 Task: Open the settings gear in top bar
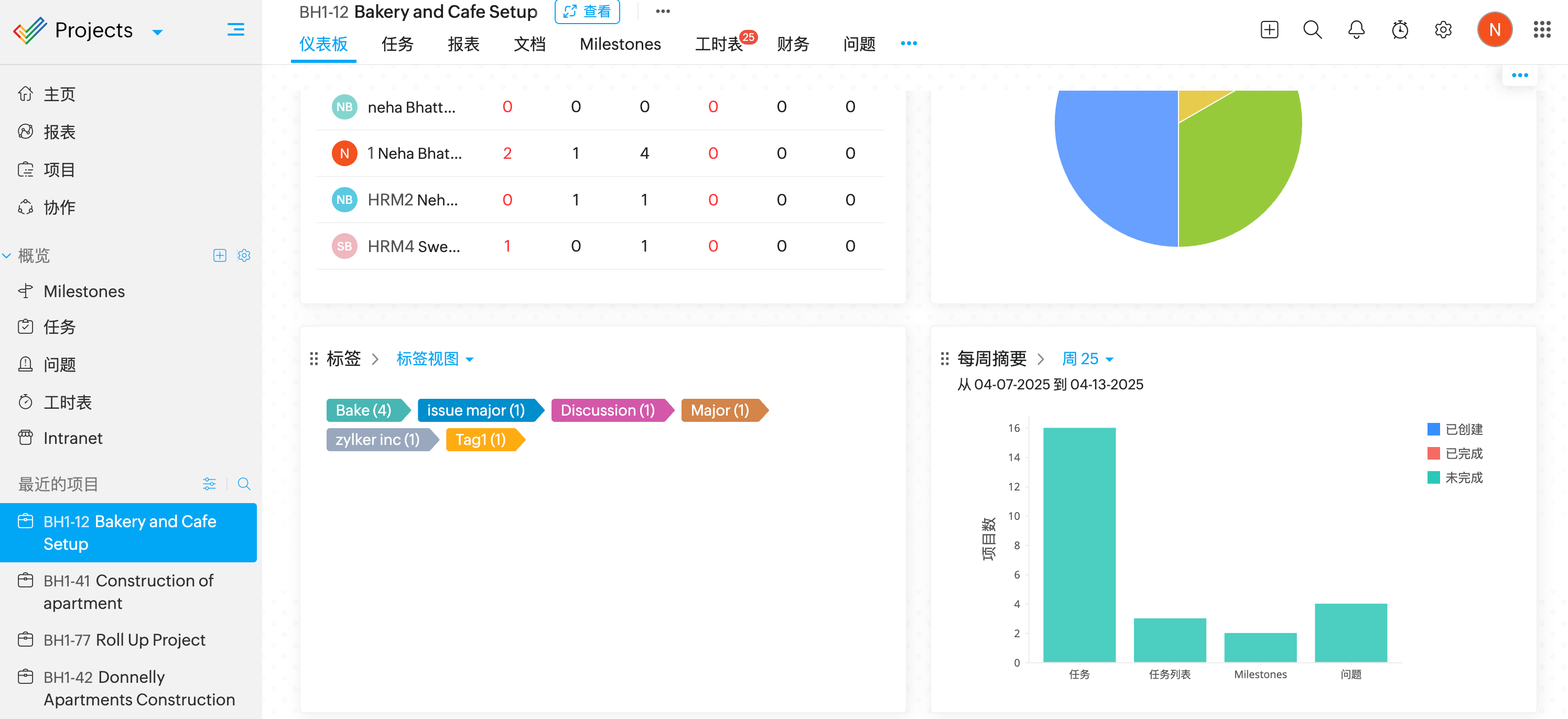tap(1443, 30)
